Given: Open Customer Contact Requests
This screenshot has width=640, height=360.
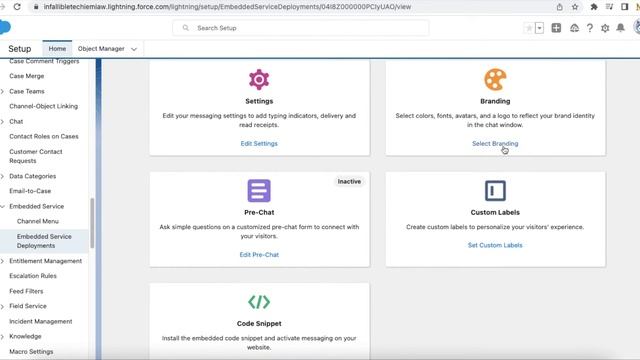Looking at the screenshot, I should pyautogui.click(x=36, y=156).
